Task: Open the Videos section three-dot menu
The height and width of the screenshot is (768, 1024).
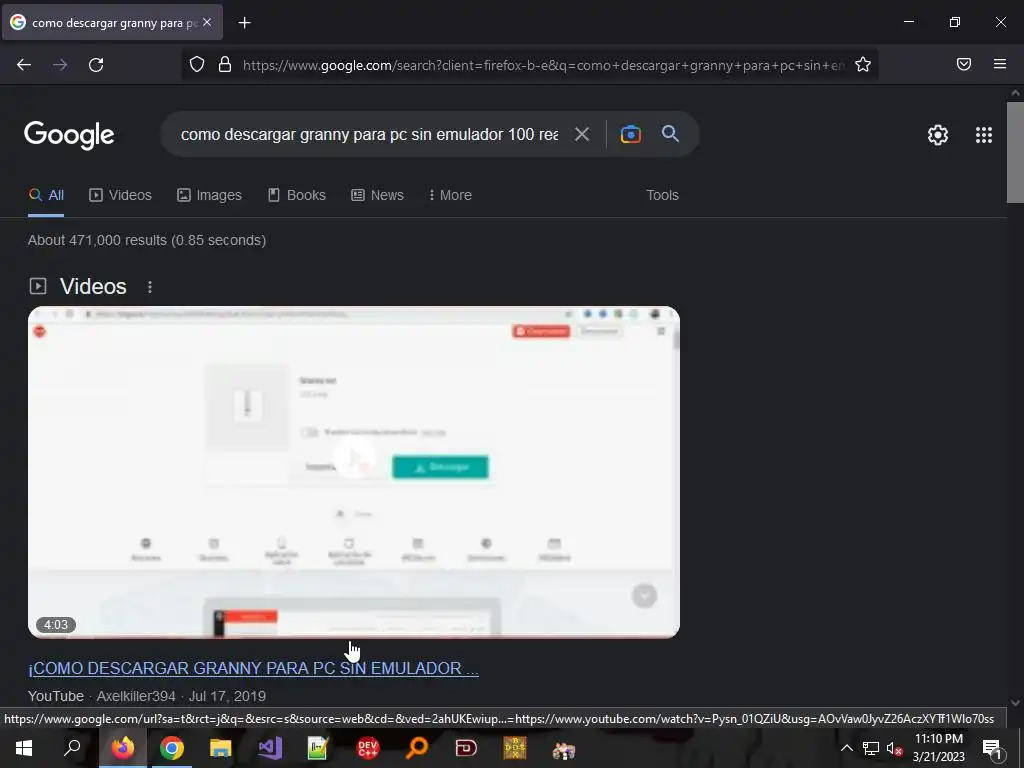Action: pos(150,287)
